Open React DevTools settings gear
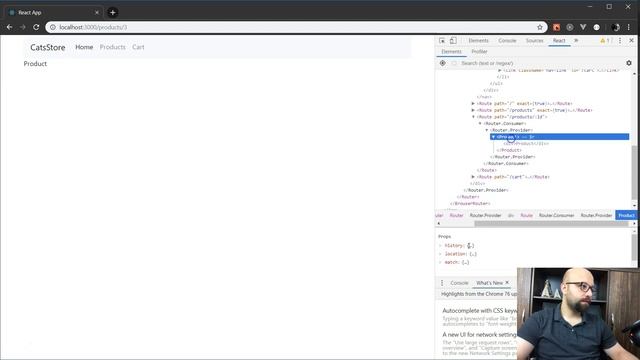The width and height of the screenshot is (640, 360). (x=629, y=63)
